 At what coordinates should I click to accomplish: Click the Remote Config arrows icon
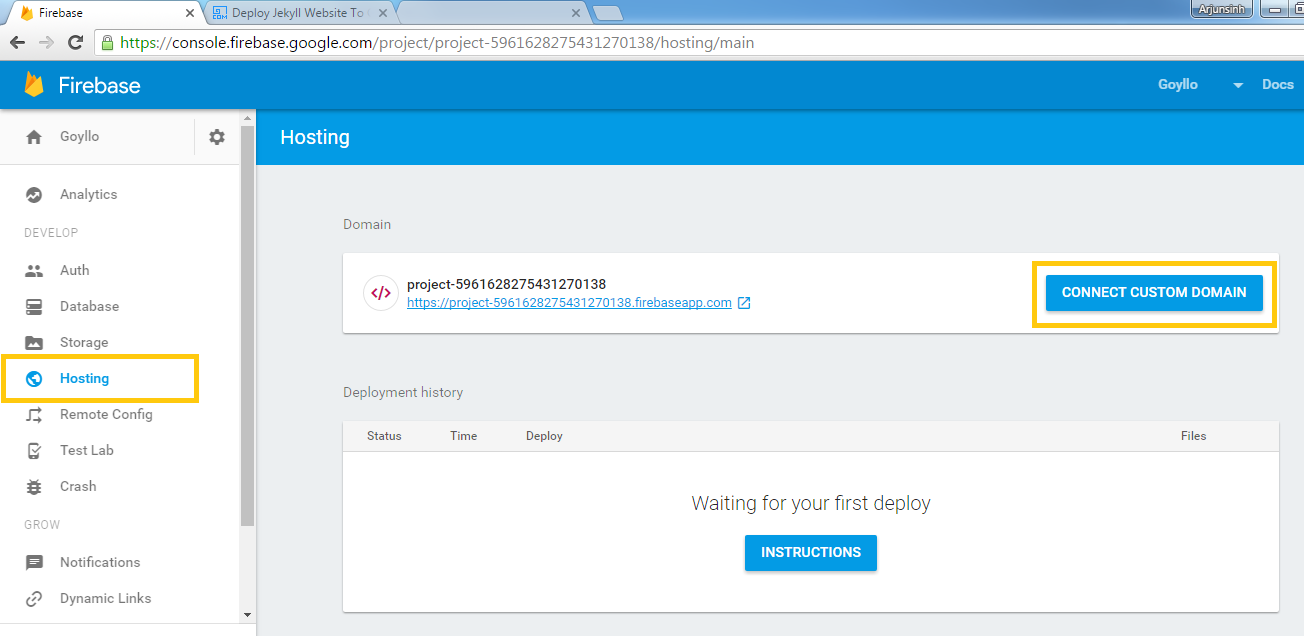34,415
